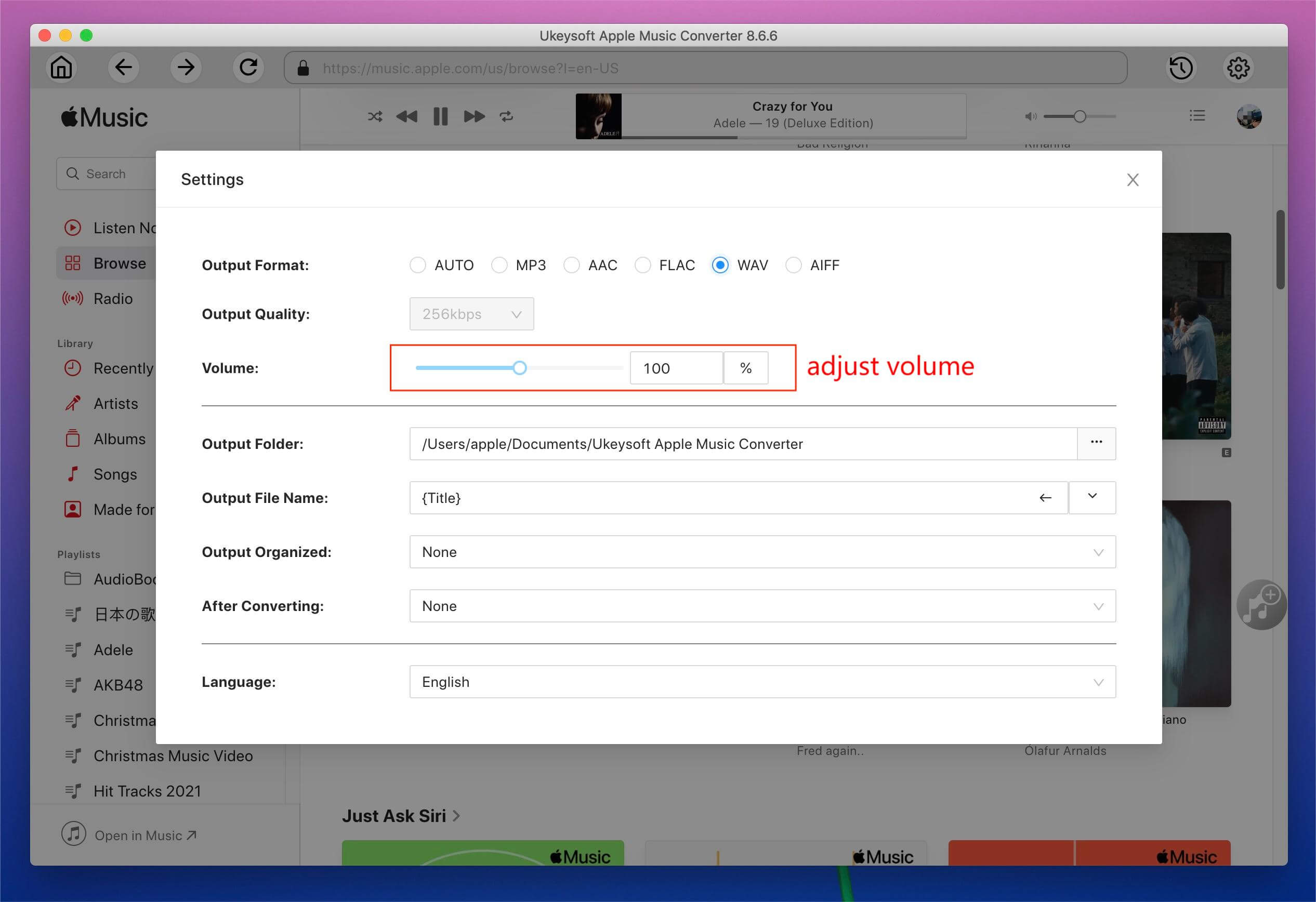Click the settings gear icon

point(1237,68)
